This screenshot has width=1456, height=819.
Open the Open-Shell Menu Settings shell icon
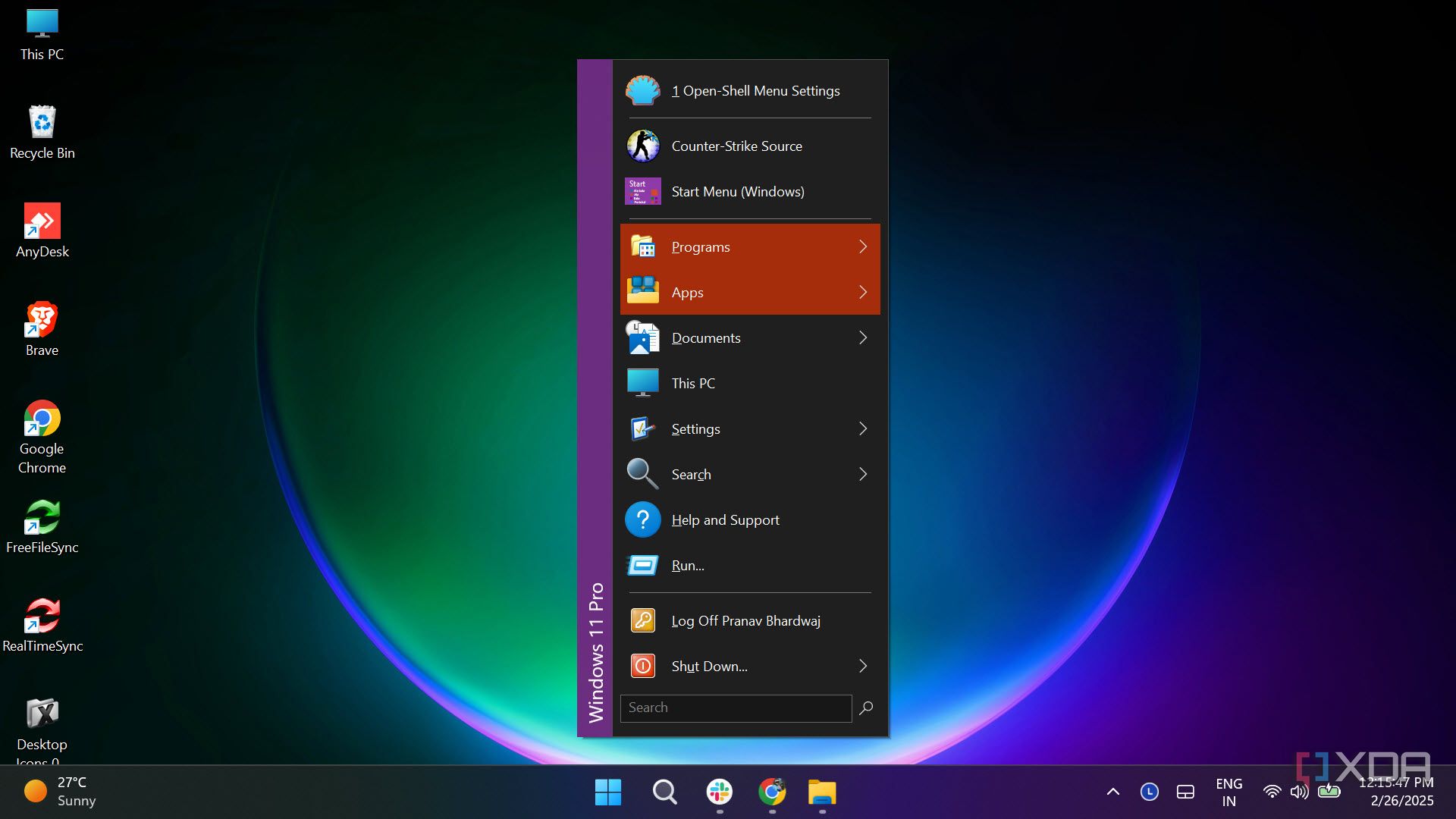[642, 91]
